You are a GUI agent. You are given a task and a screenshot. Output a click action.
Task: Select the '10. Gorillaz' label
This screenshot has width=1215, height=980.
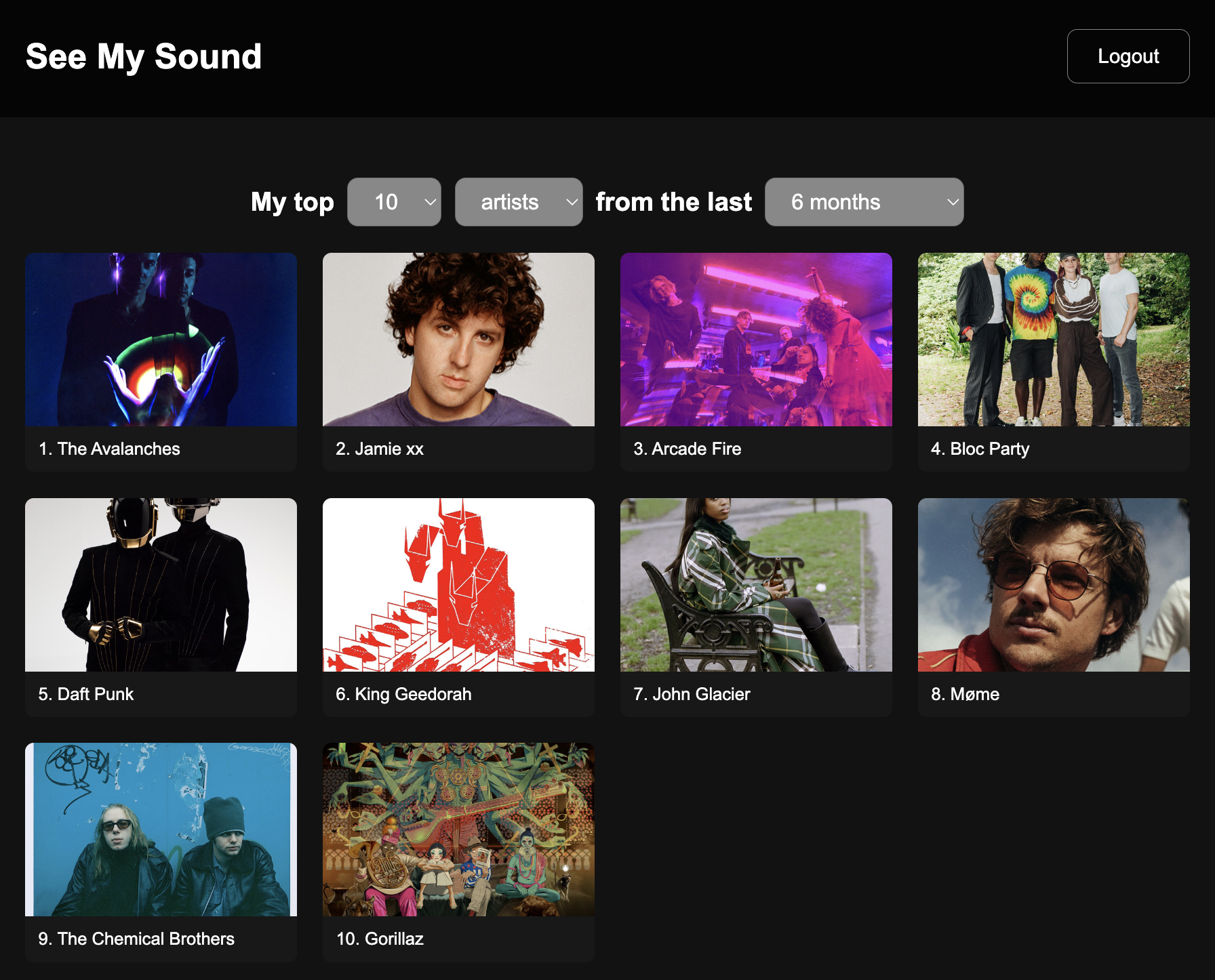(x=380, y=939)
